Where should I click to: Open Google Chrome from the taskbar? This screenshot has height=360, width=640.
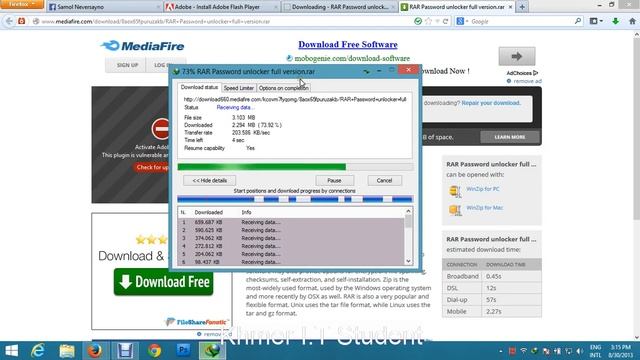pos(154,351)
